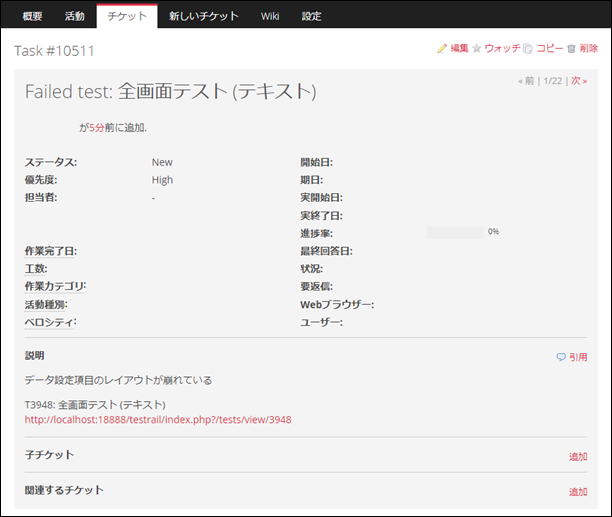612x517 pixels.
Task: Click the 進捗率 progress bar
Action: point(455,232)
